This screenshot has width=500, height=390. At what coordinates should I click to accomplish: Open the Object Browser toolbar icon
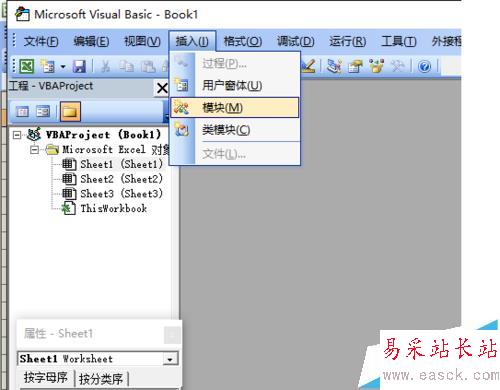click(x=377, y=66)
